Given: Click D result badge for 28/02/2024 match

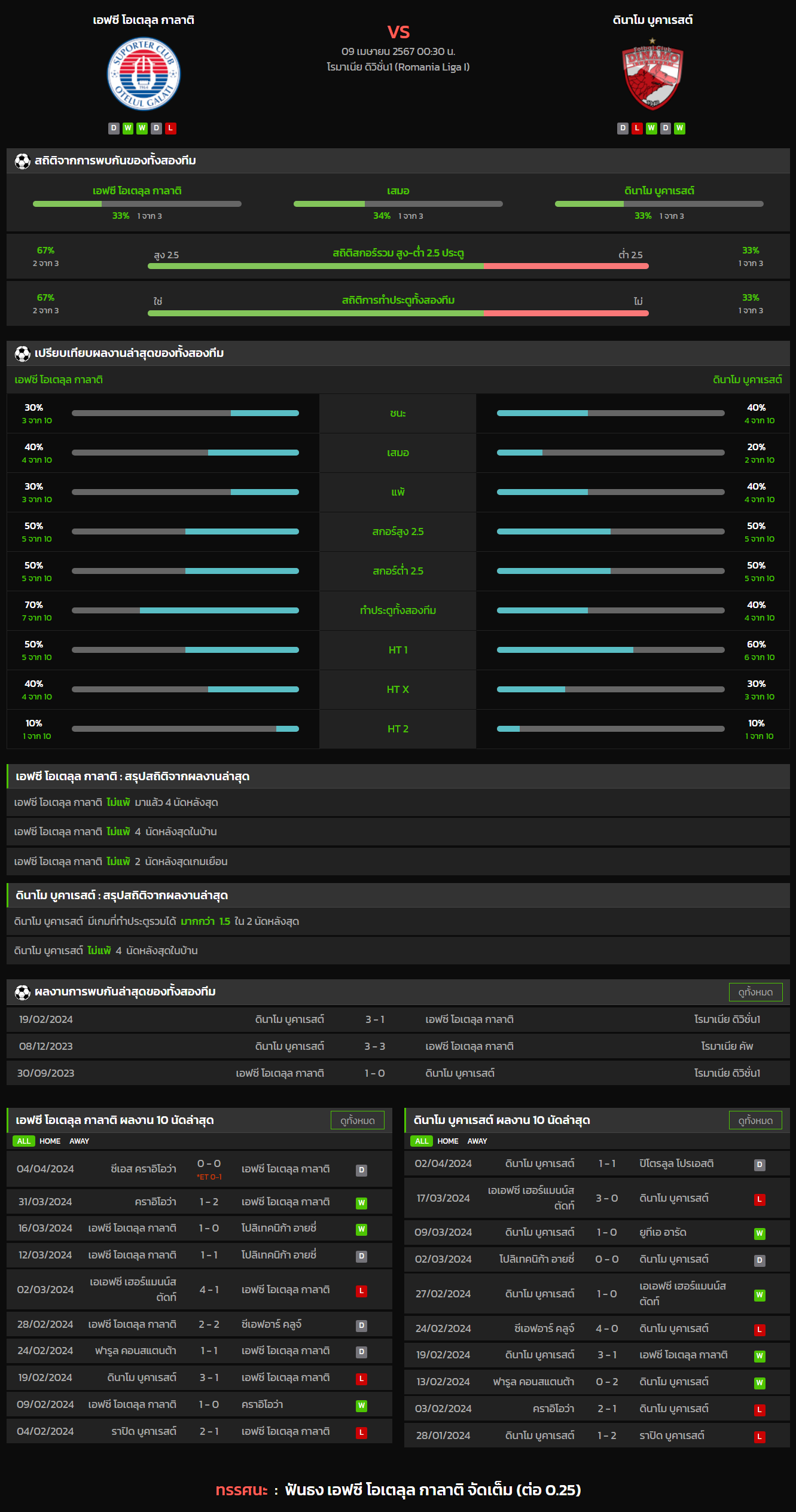Looking at the screenshot, I should click(361, 1325).
